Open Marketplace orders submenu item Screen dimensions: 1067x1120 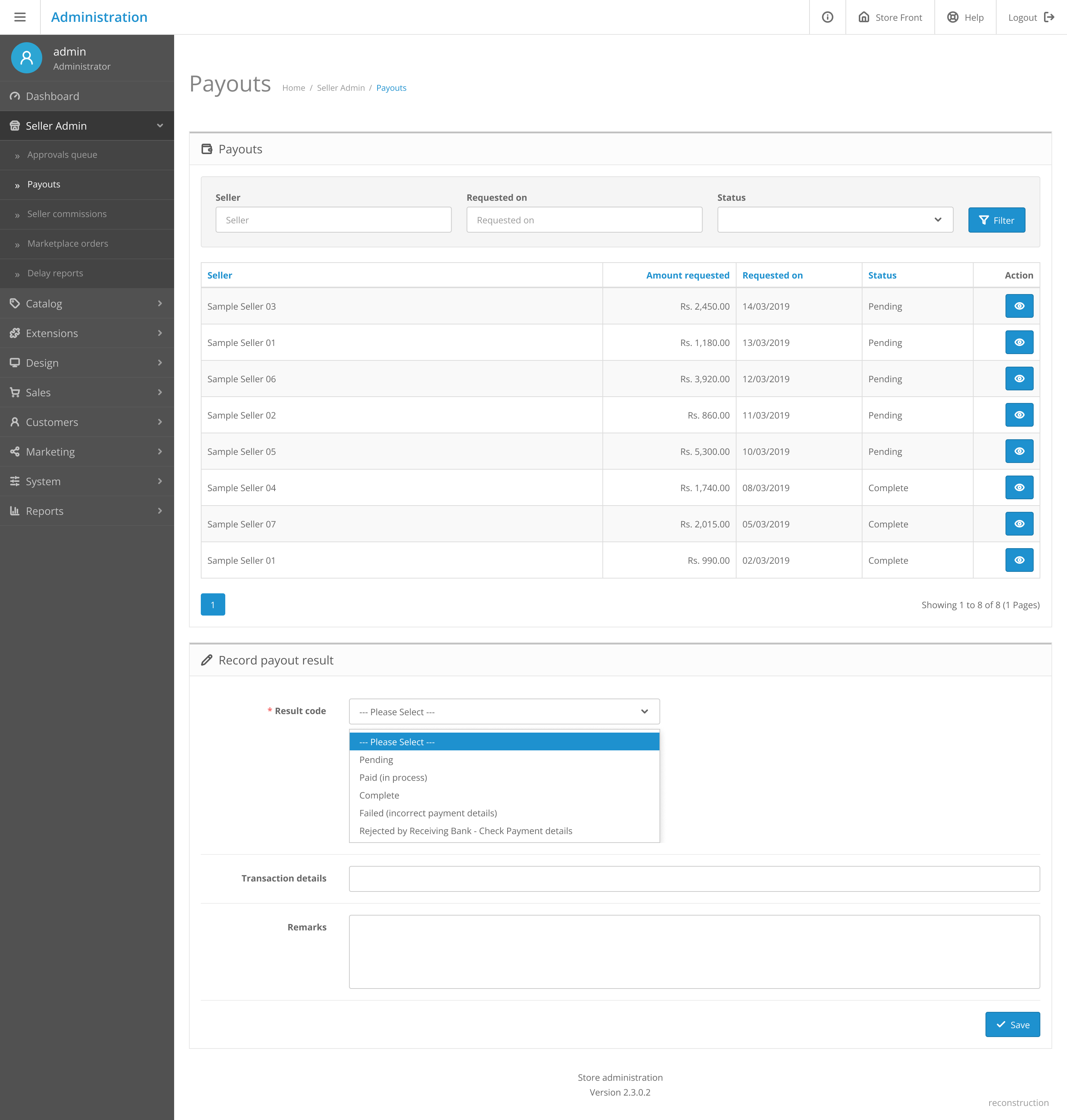tap(87, 243)
